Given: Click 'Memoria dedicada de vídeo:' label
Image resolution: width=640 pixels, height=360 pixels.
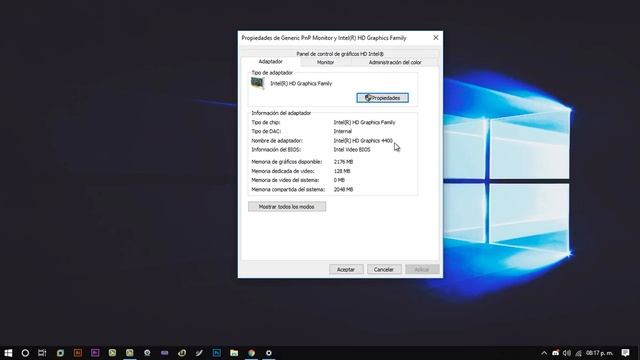Looking at the screenshot, I should tap(283, 171).
